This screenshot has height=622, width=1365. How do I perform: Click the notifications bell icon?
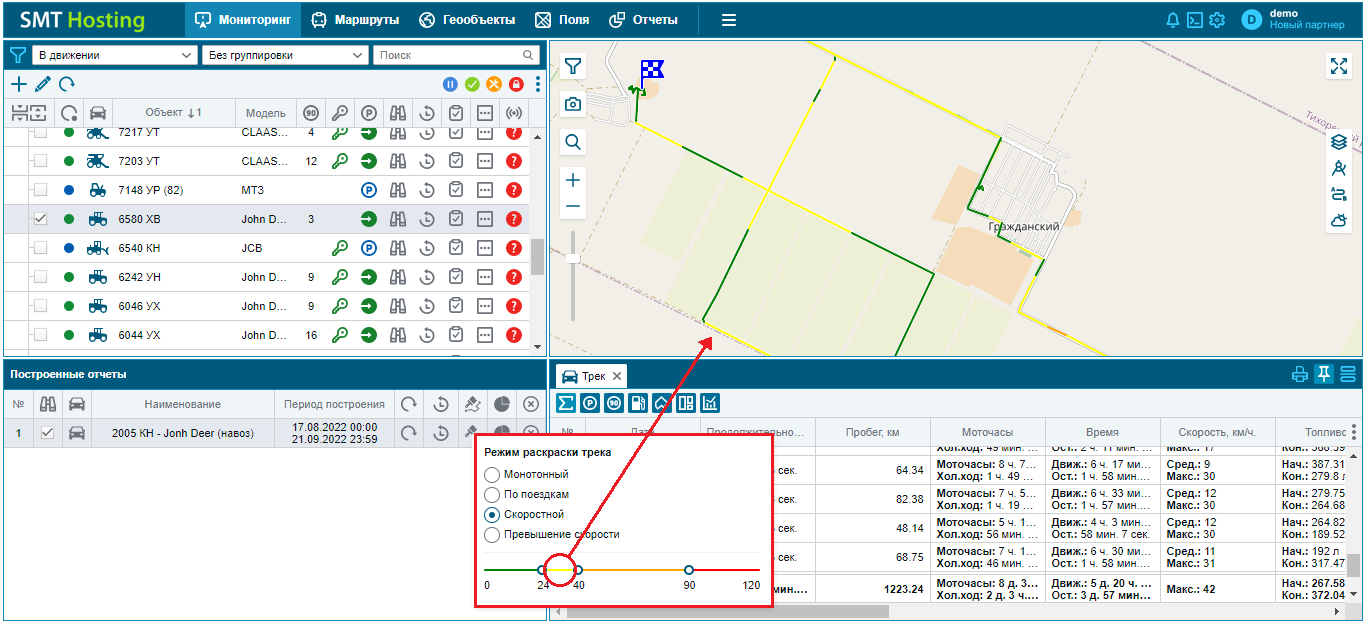coord(1173,20)
